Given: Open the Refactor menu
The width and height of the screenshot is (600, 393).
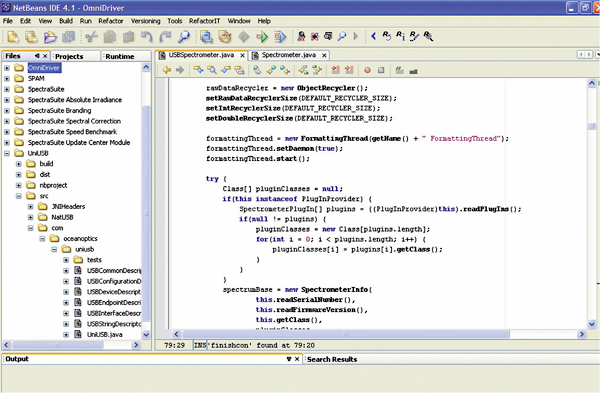Looking at the screenshot, I should click(111, 21).
